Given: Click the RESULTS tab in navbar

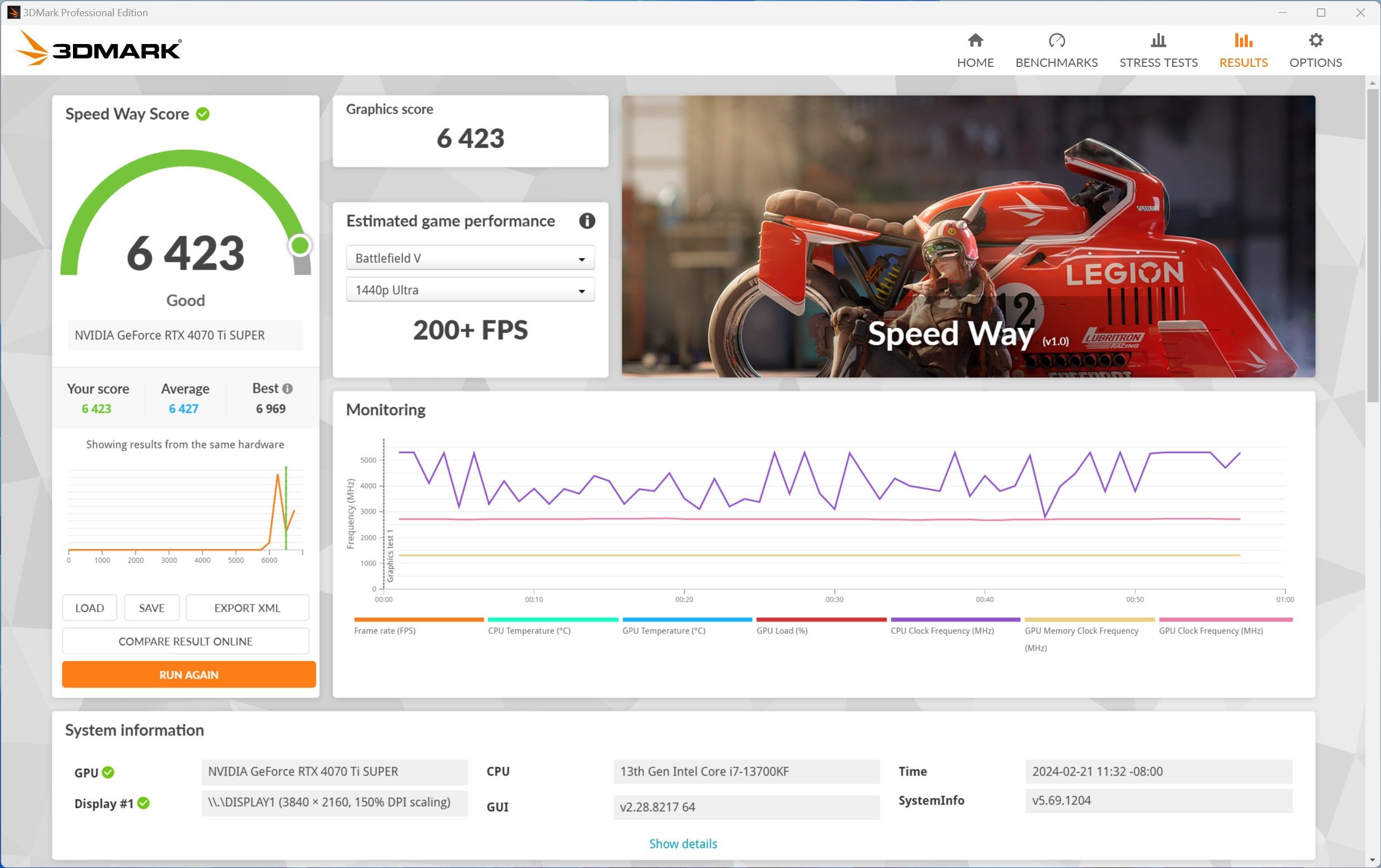Looking at the screenshot, I should click(x=1244, y=49).
